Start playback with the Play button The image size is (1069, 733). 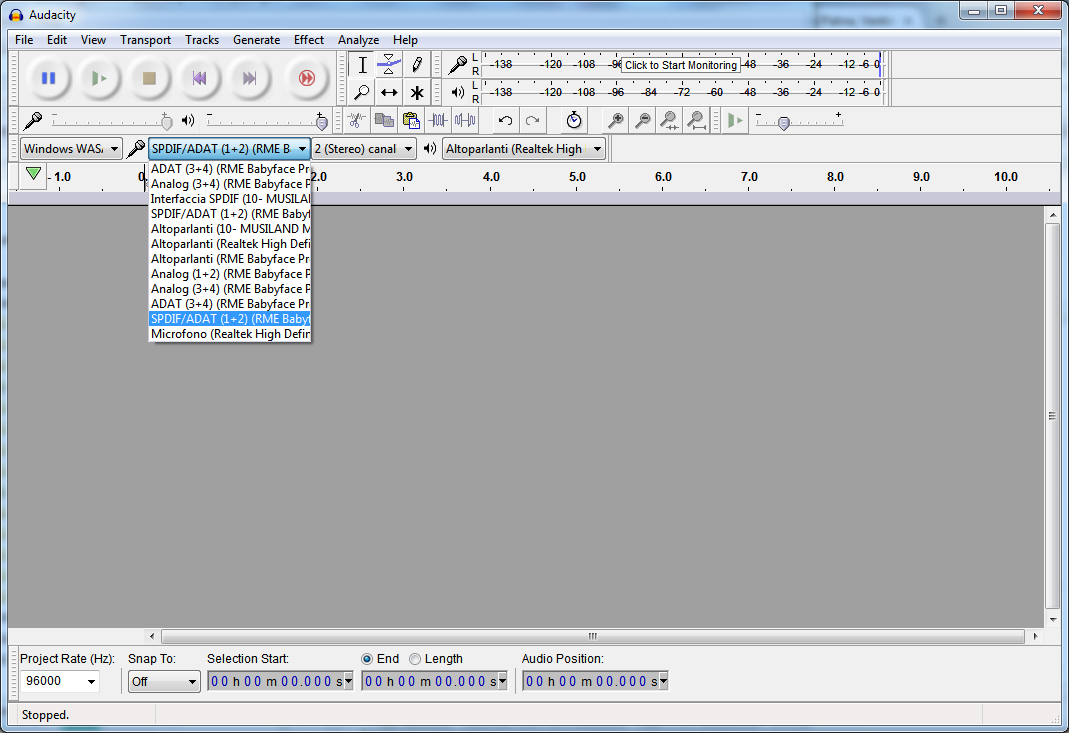point(99,78)
